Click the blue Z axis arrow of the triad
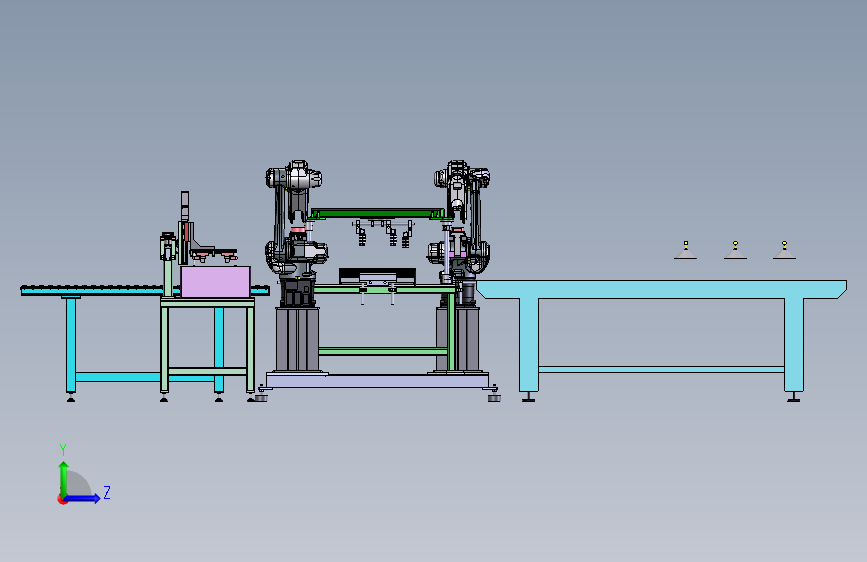The width and height of the screenshot is (867, 562). coord(83,498)
